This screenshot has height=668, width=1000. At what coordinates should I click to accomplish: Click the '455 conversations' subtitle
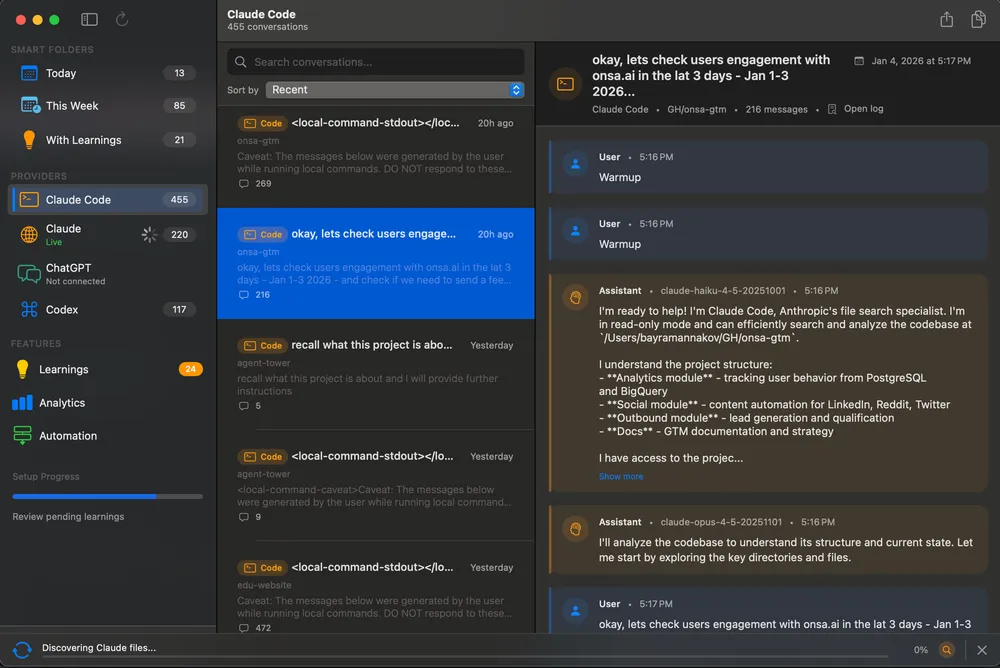coord(267,27)
